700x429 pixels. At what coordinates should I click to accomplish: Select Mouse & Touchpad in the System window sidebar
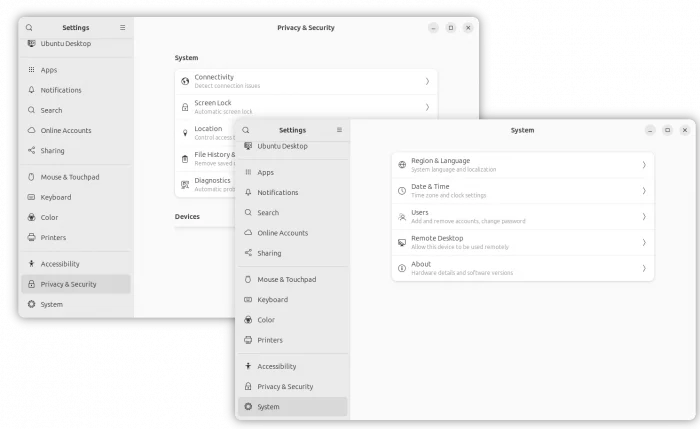tap(286, 280)
